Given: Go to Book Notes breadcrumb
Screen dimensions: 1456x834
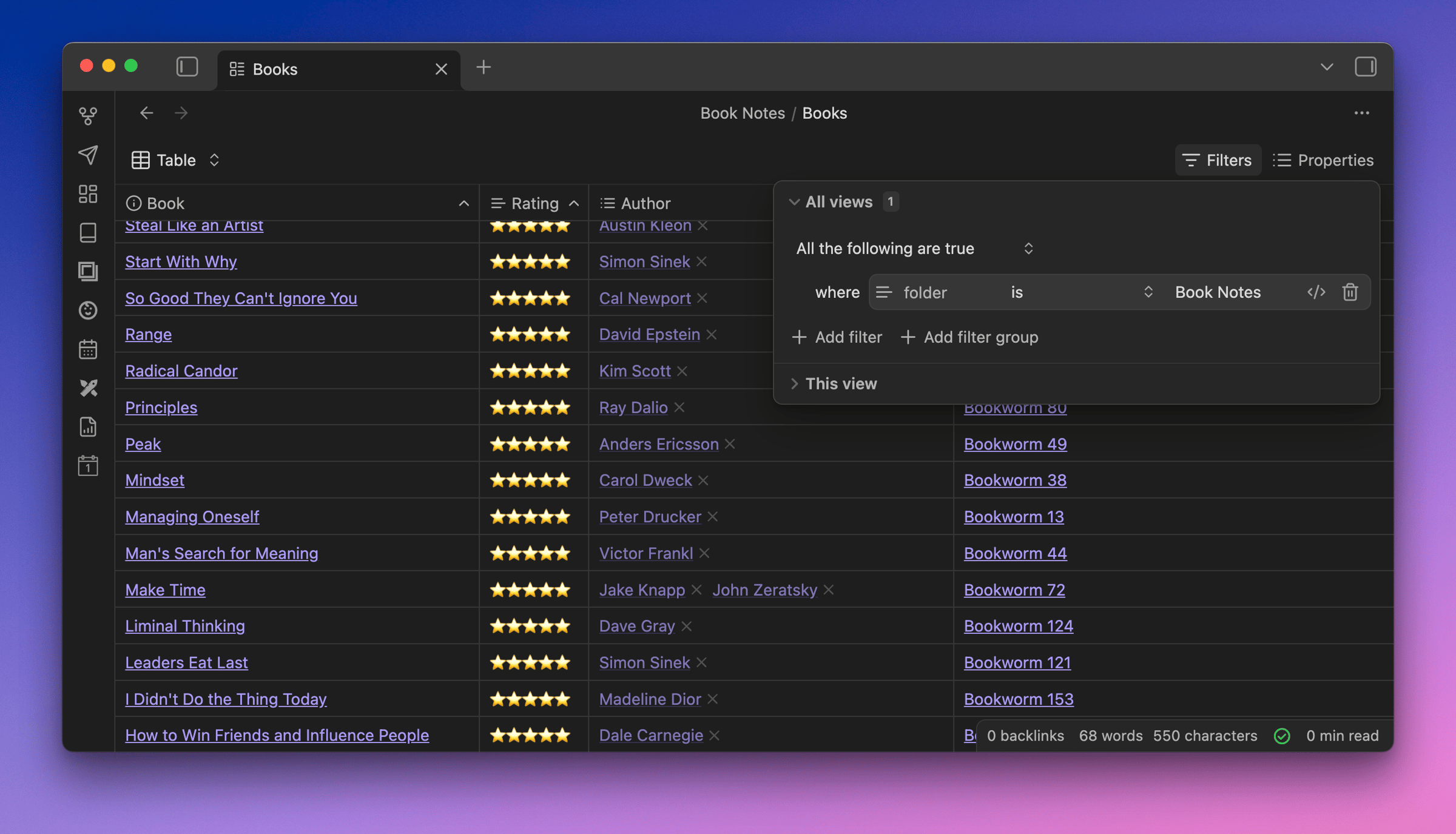Looking at the screenshot, I should (743, 113).
